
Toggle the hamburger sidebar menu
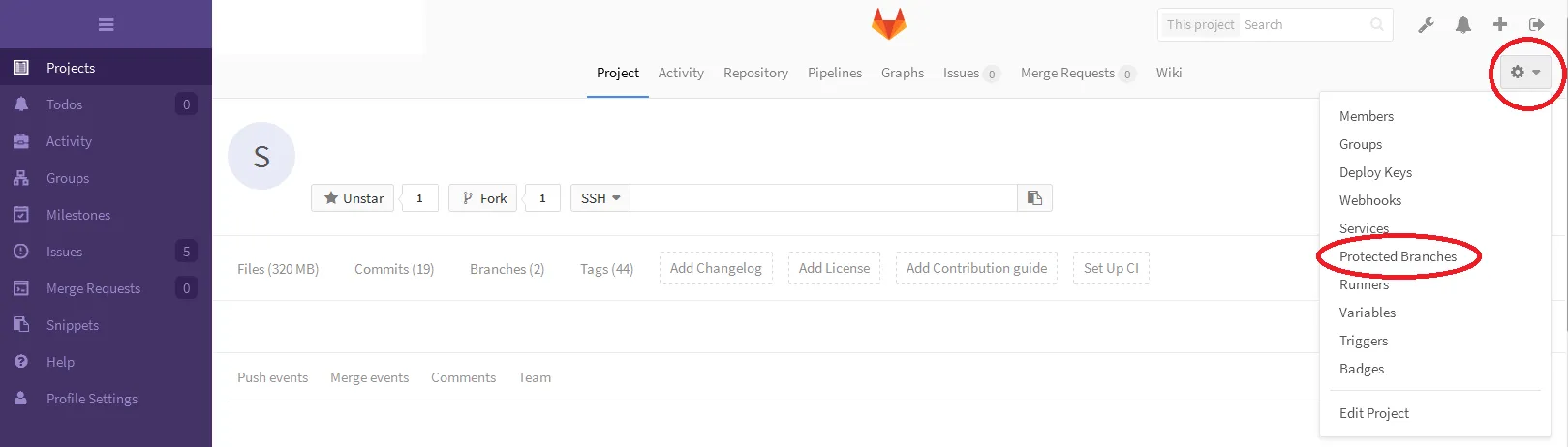click(x=107, y=24)
